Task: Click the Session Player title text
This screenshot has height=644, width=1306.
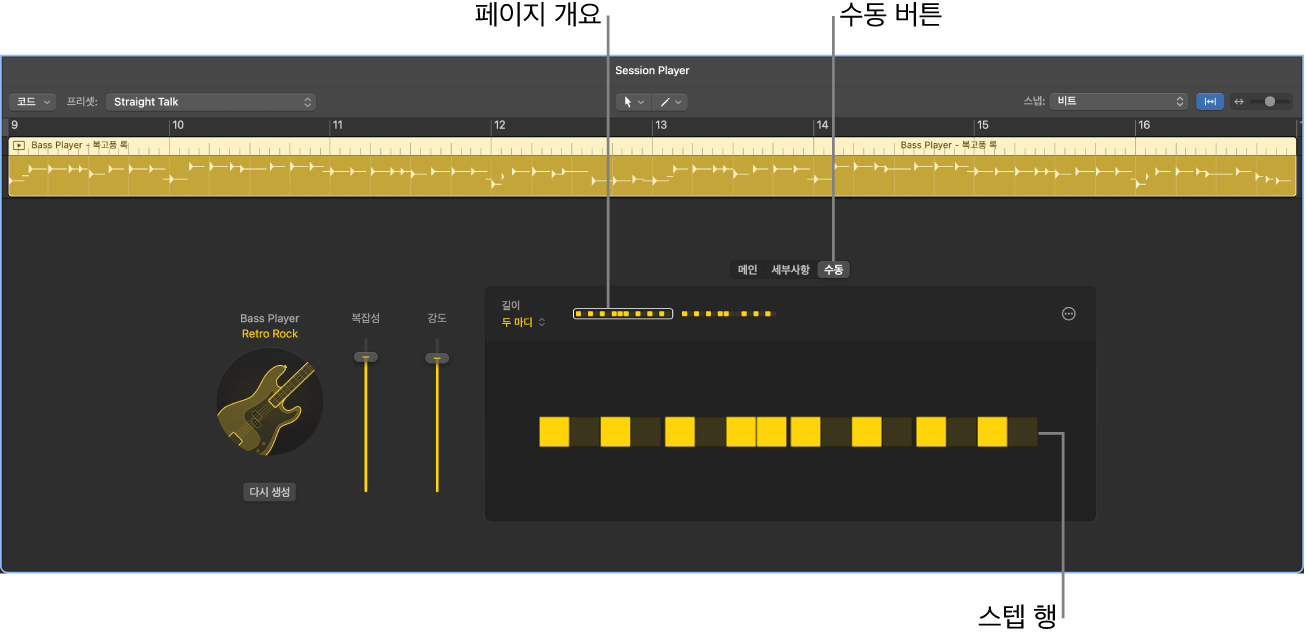Action: click(x=652, y=71)
